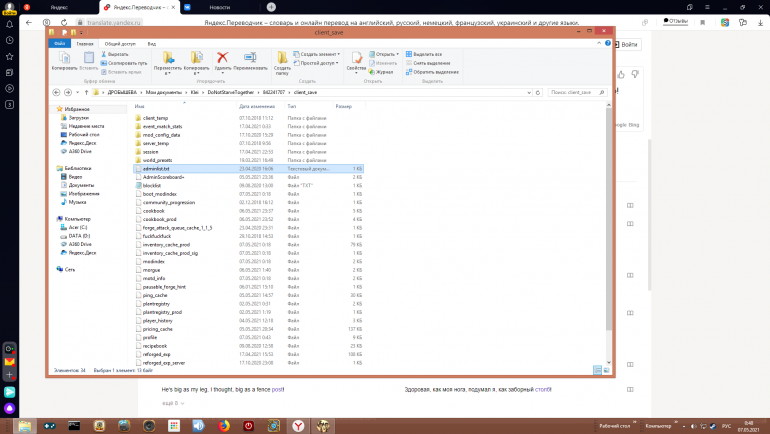
Task: Expand Простой доступ dropdown in ribbon
Action: click(x=316, y=63)
